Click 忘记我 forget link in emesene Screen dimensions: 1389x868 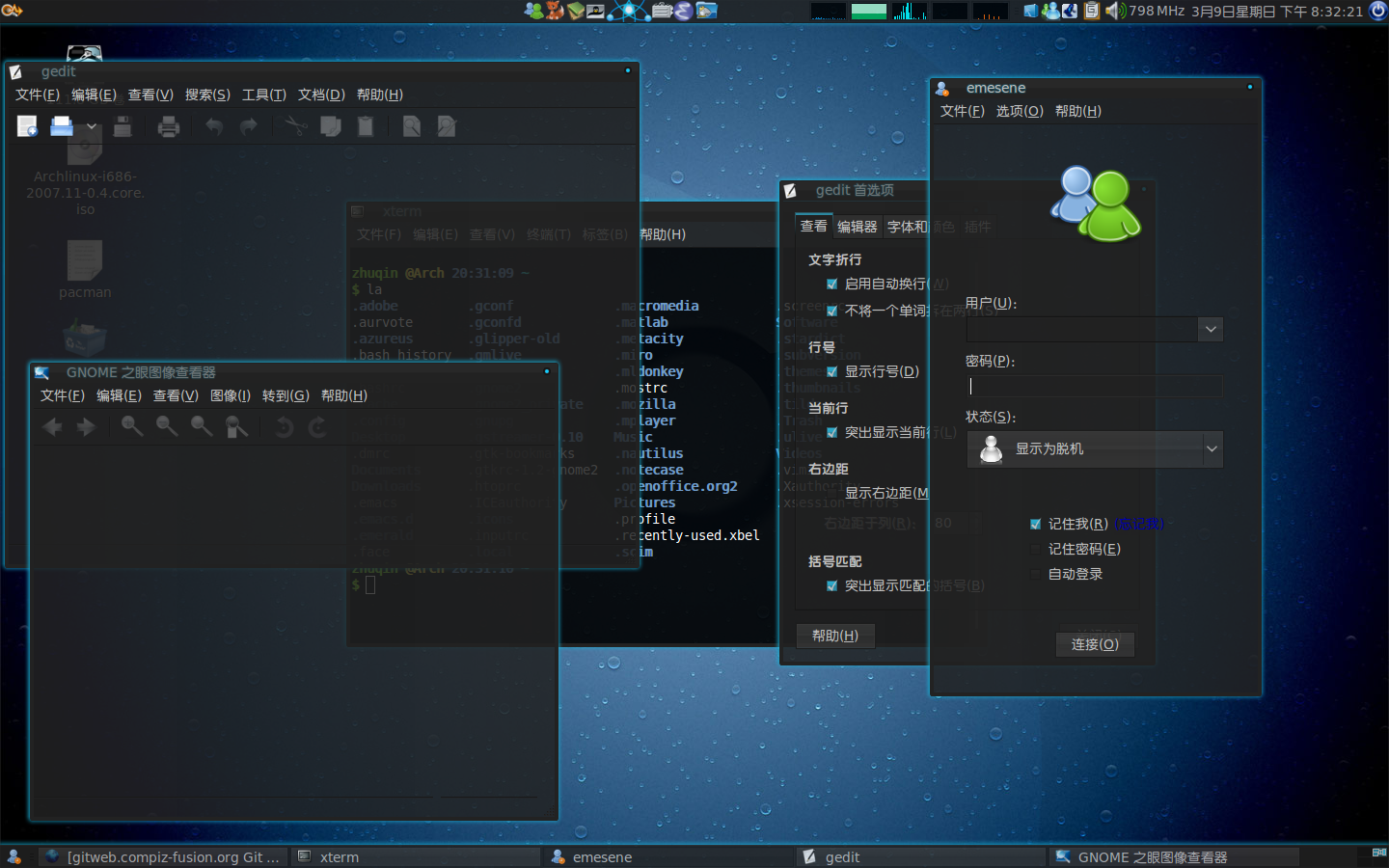(x=1139, y=524)
